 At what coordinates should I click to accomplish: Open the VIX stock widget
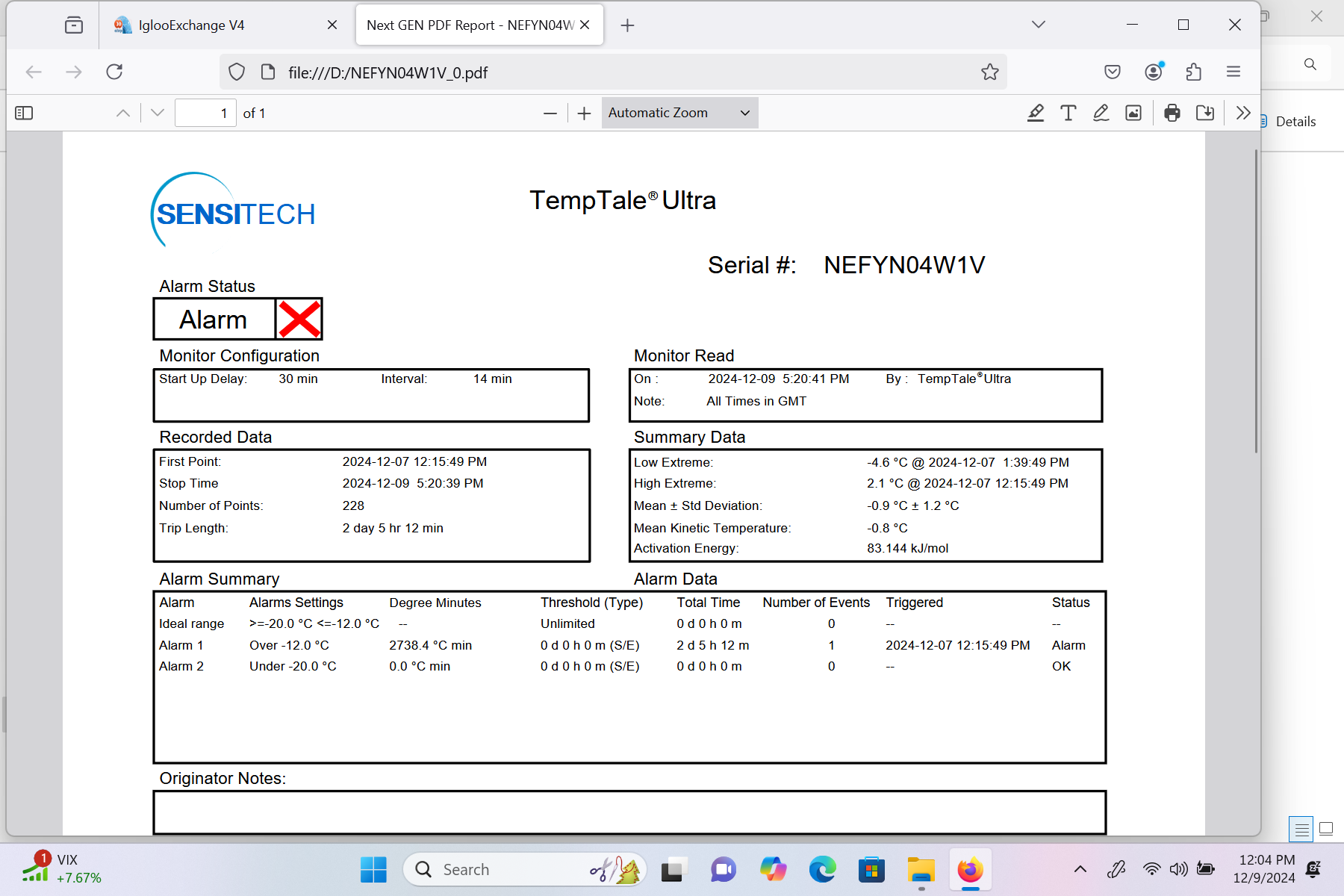61,868
